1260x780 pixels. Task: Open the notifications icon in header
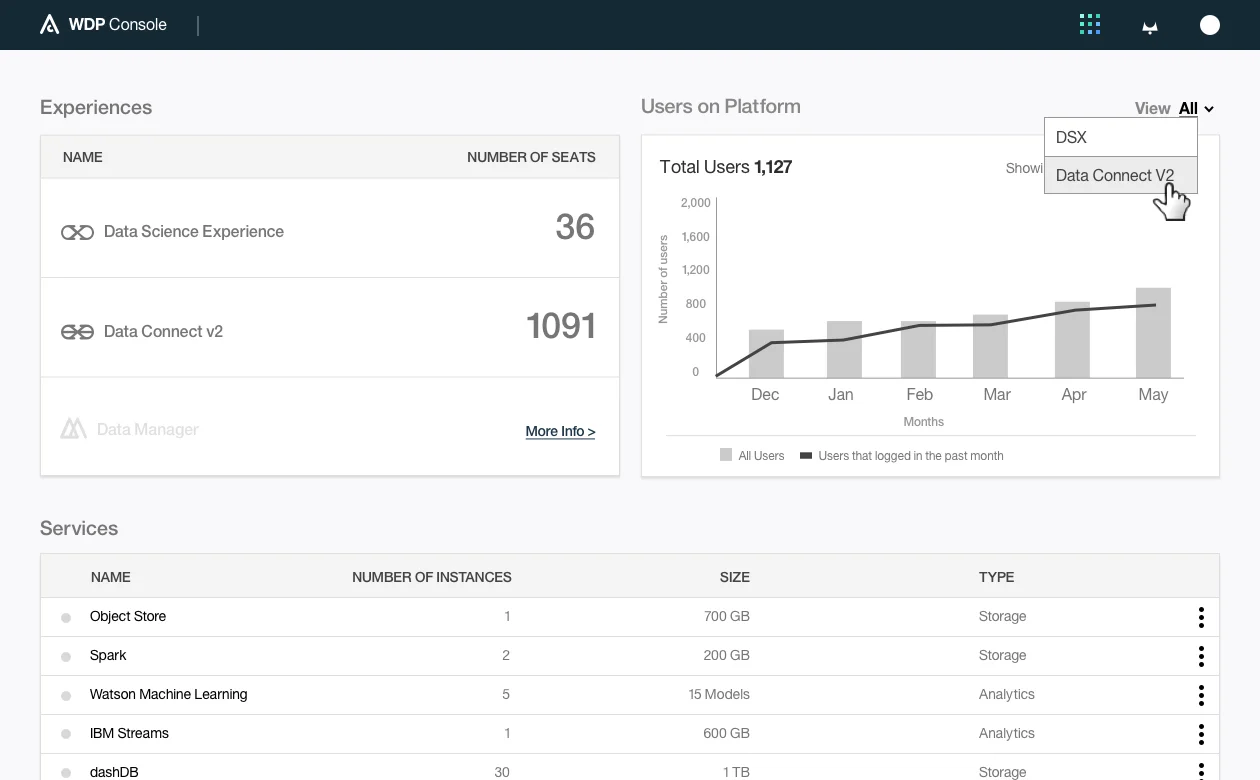coord(1150,27)
